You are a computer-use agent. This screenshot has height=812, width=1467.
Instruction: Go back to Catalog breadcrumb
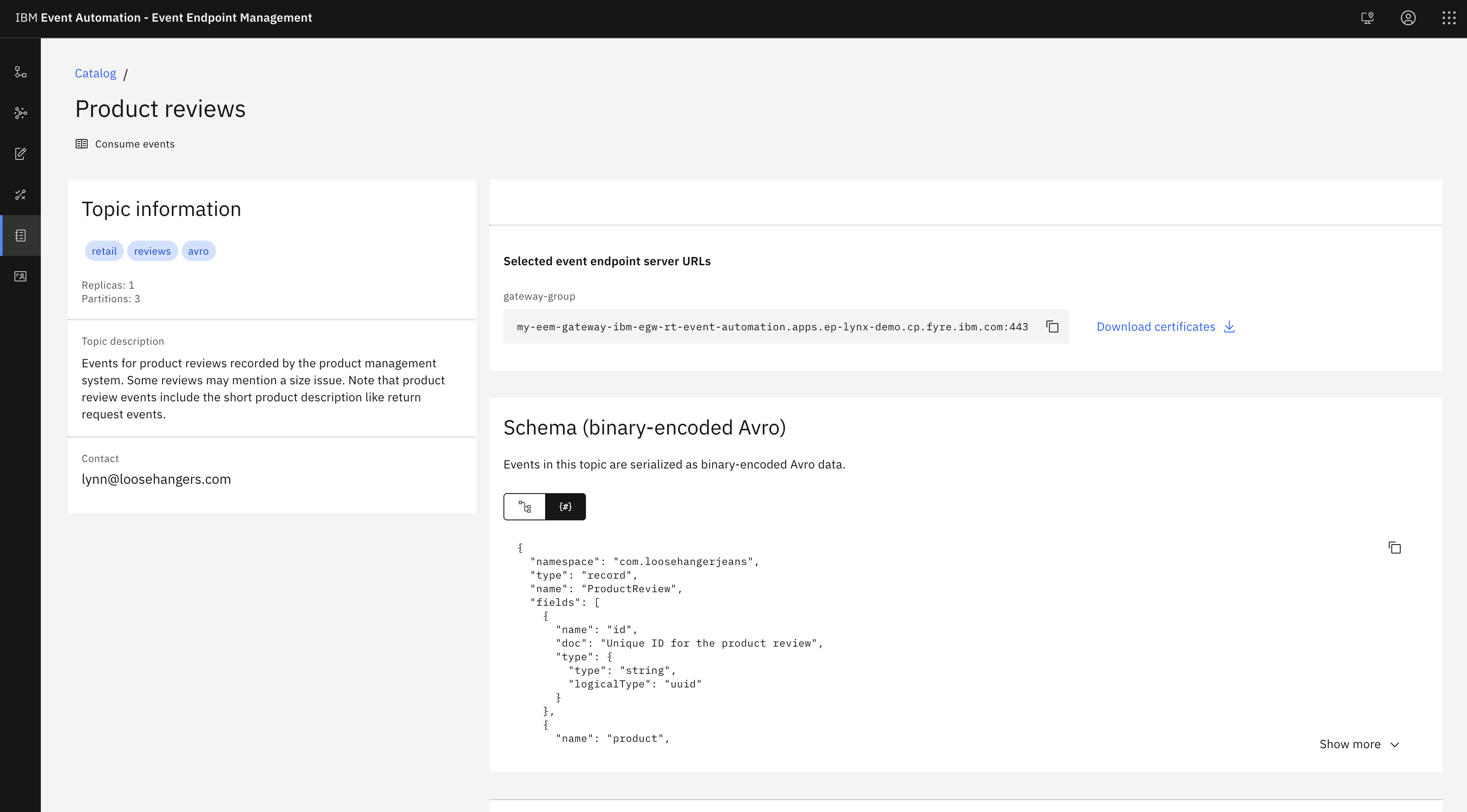click(95, 74)
